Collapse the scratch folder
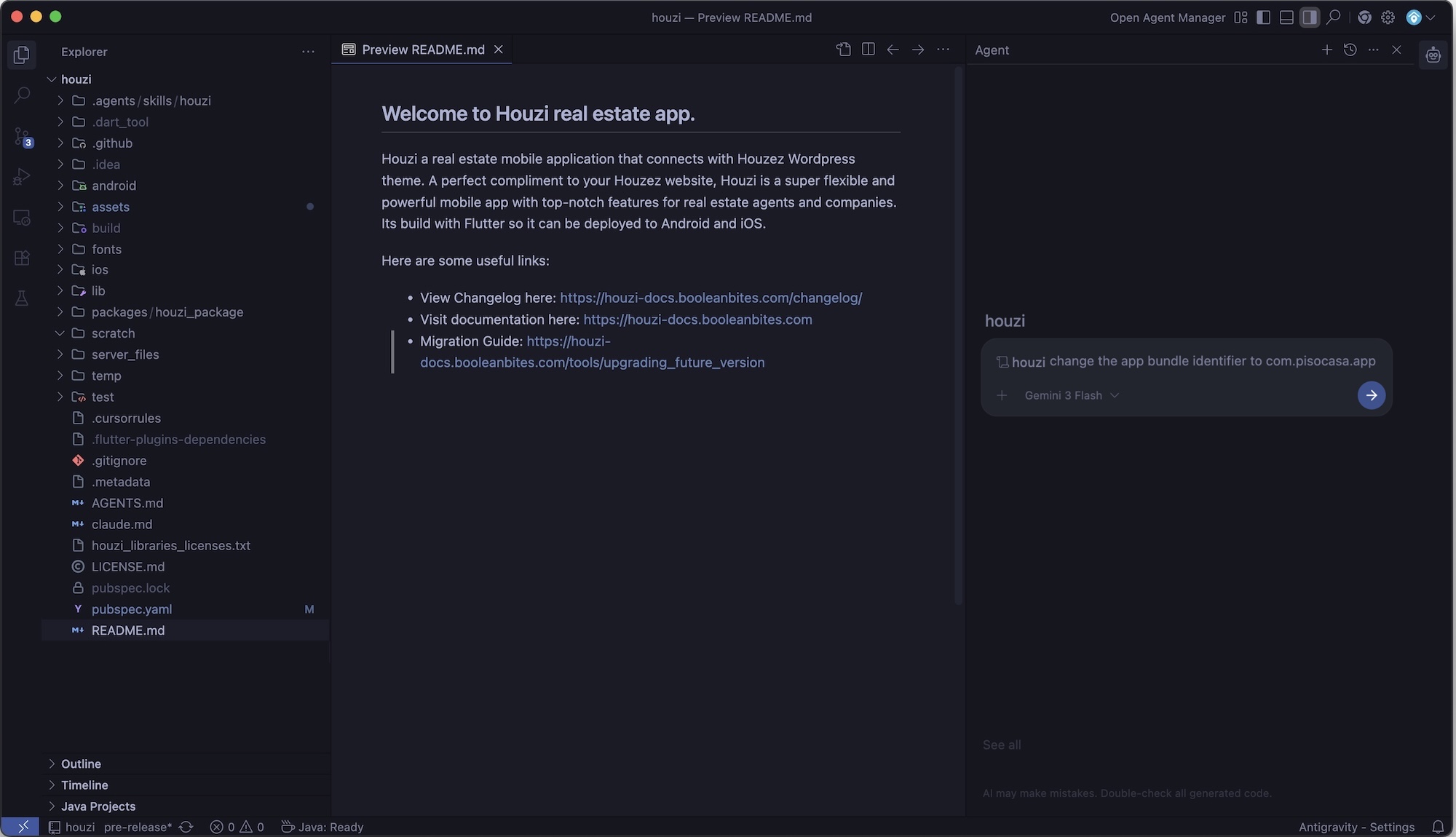Screen dimensions: 1456x837 (x=60, y=333)
